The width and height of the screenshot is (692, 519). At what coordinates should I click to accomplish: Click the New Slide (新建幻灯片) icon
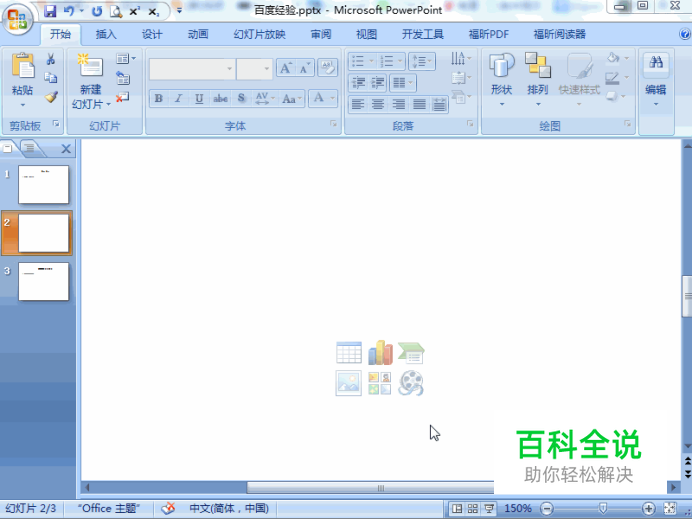pos(90,65)
